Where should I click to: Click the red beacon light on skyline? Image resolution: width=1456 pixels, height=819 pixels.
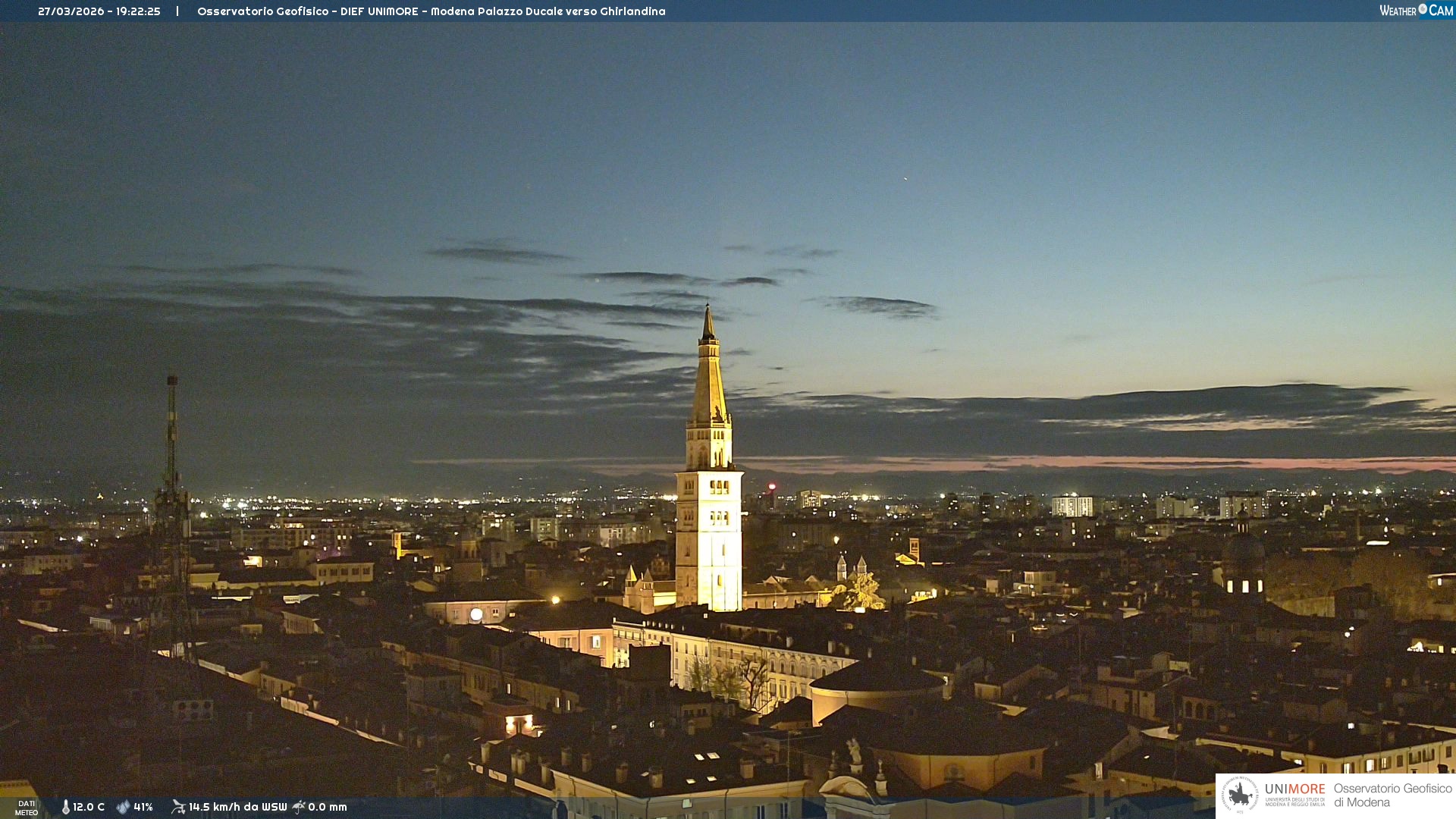pos(772,486)
